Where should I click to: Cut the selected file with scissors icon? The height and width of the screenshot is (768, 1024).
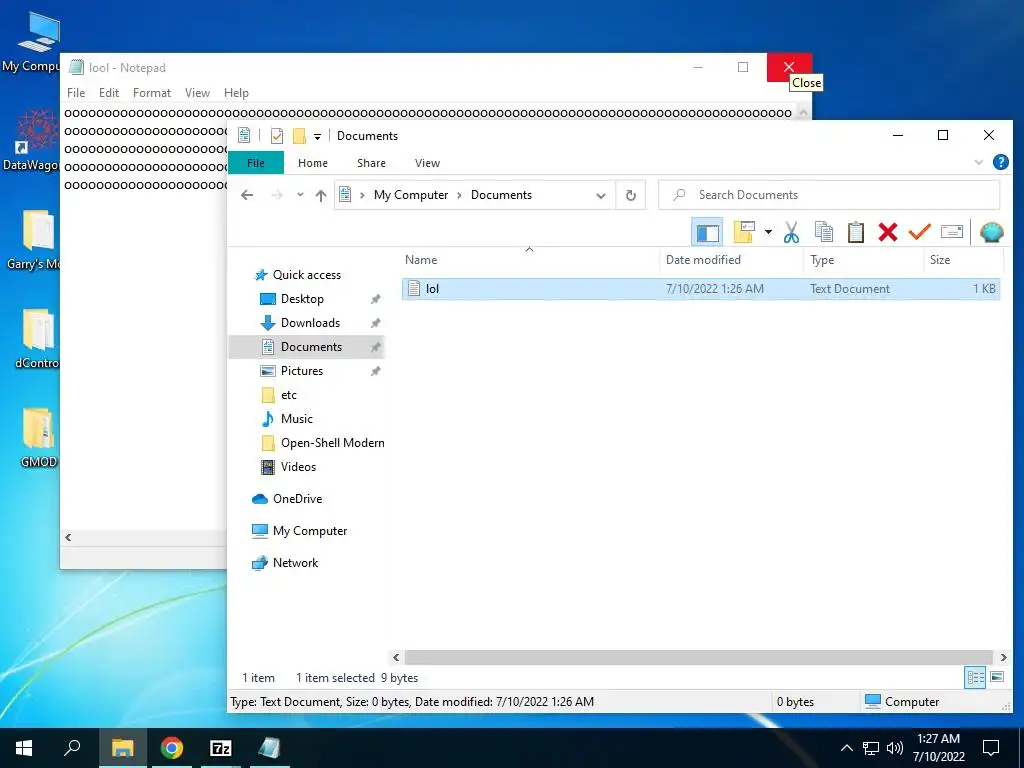(792, 232)
